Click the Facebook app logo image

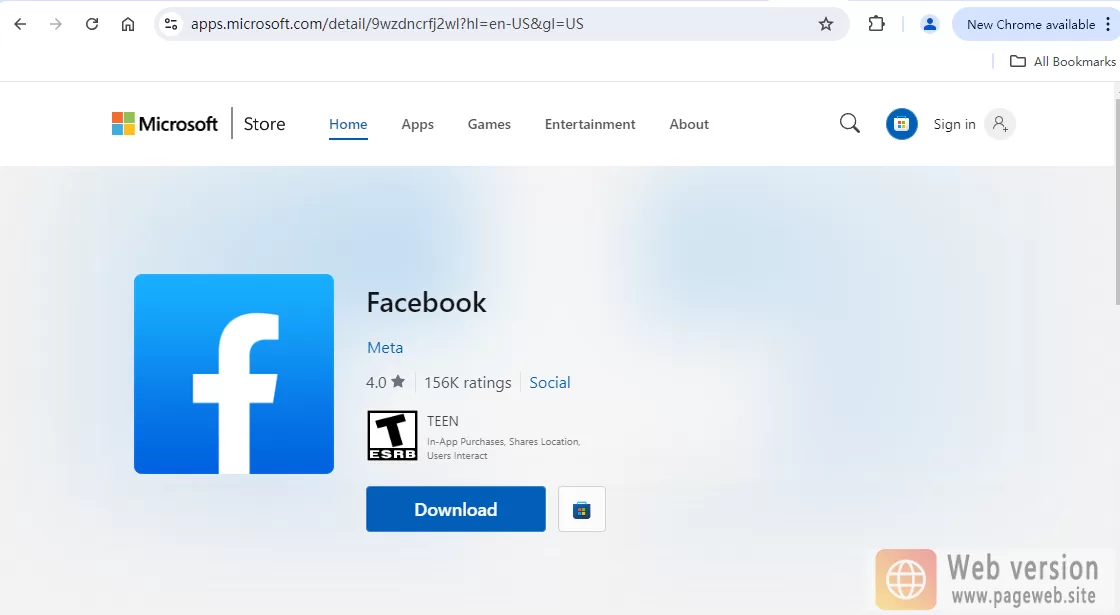(x=234, y=374)
